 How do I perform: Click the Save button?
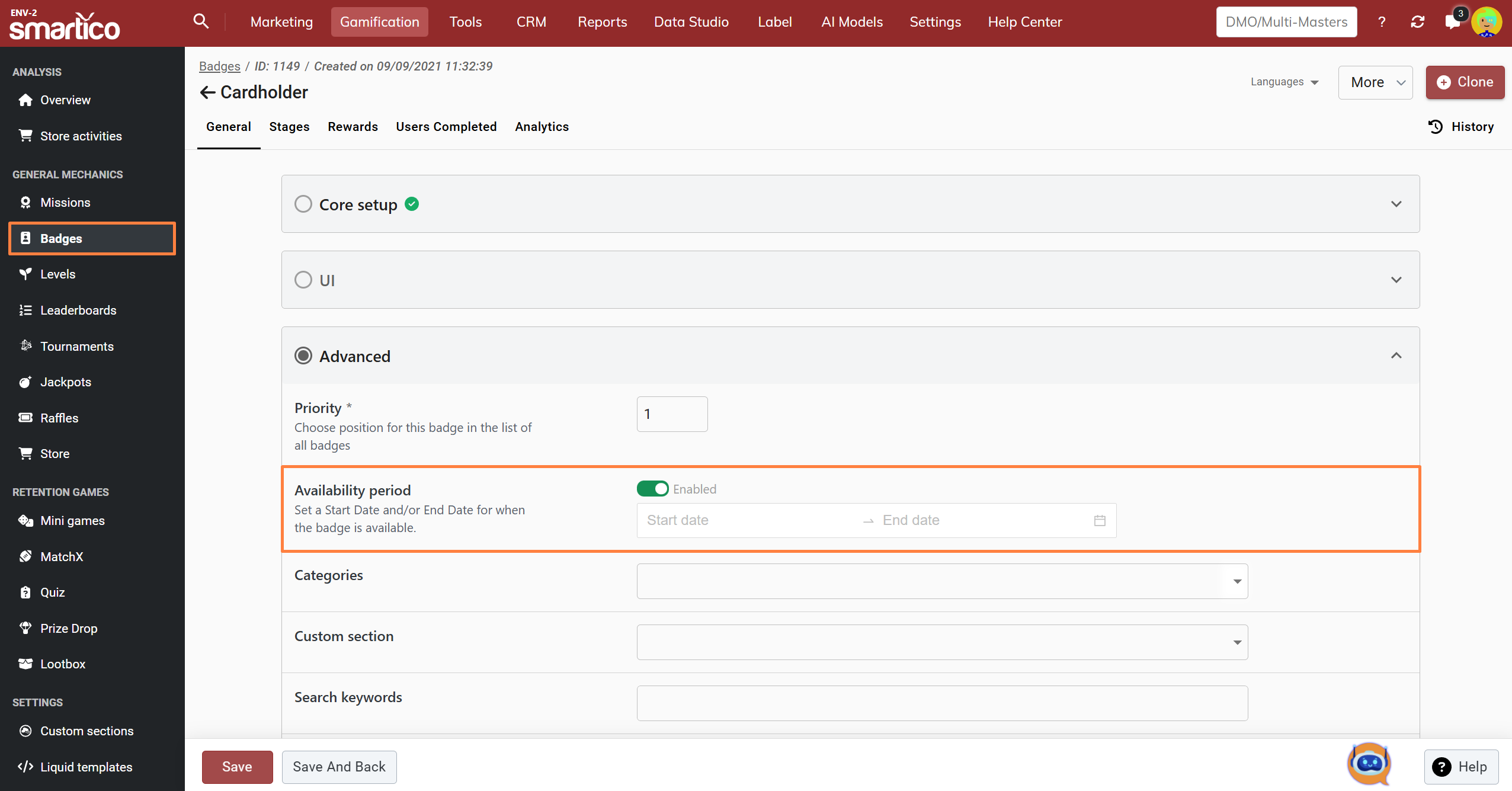[x=237, y=767]
